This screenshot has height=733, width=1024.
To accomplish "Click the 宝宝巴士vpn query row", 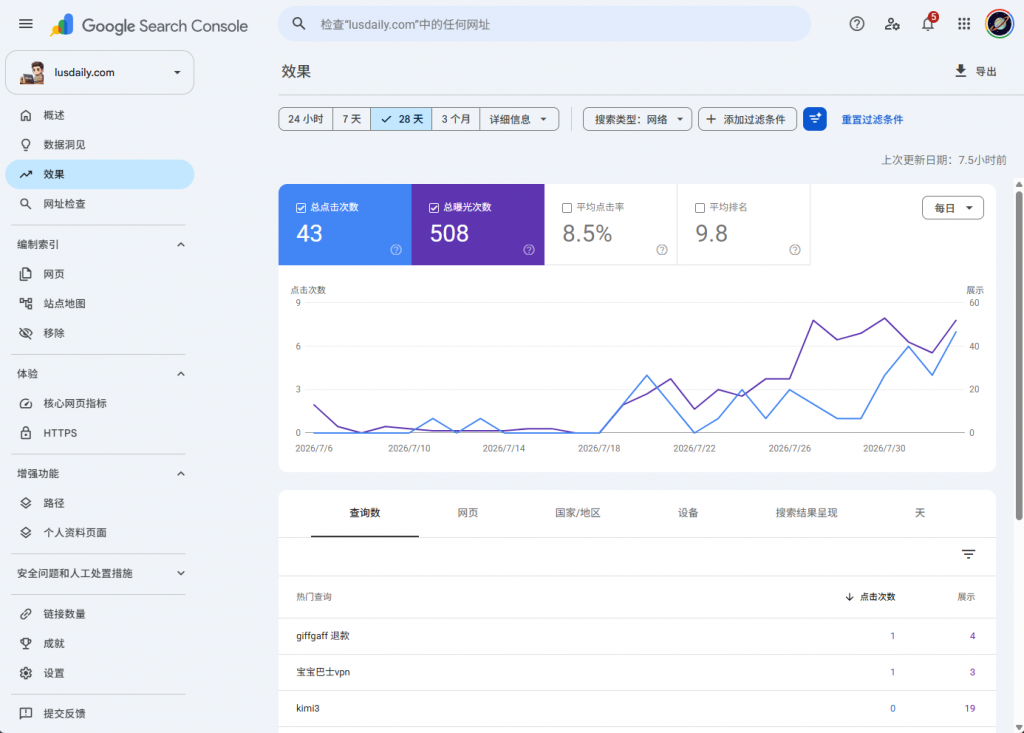I will coord(637,672).
